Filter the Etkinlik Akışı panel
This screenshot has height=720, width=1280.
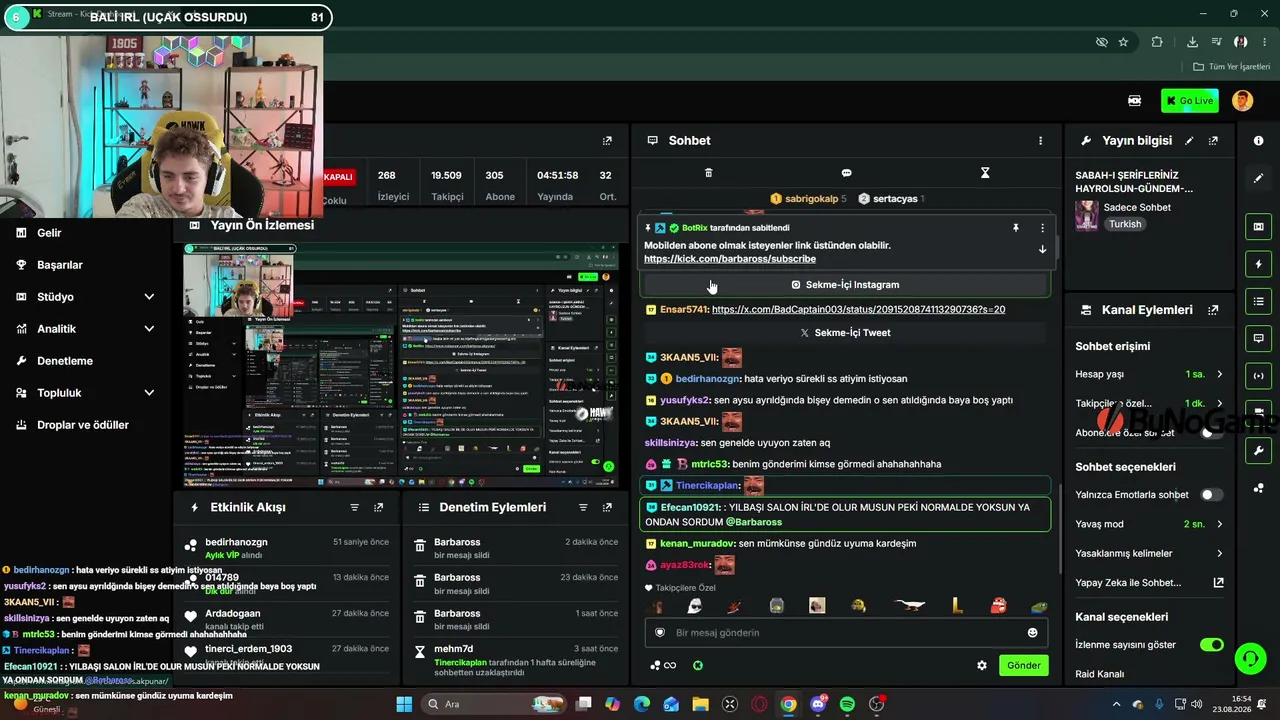(x=354, y=508)
